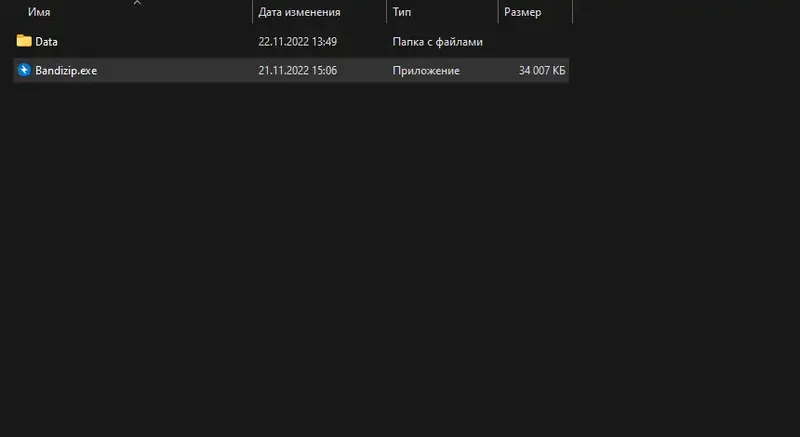Image resolution: width=800 pixels, height=437 pixels.
Task: Click the Bandizip.exe application icon
Action: [x=24, y=70]
